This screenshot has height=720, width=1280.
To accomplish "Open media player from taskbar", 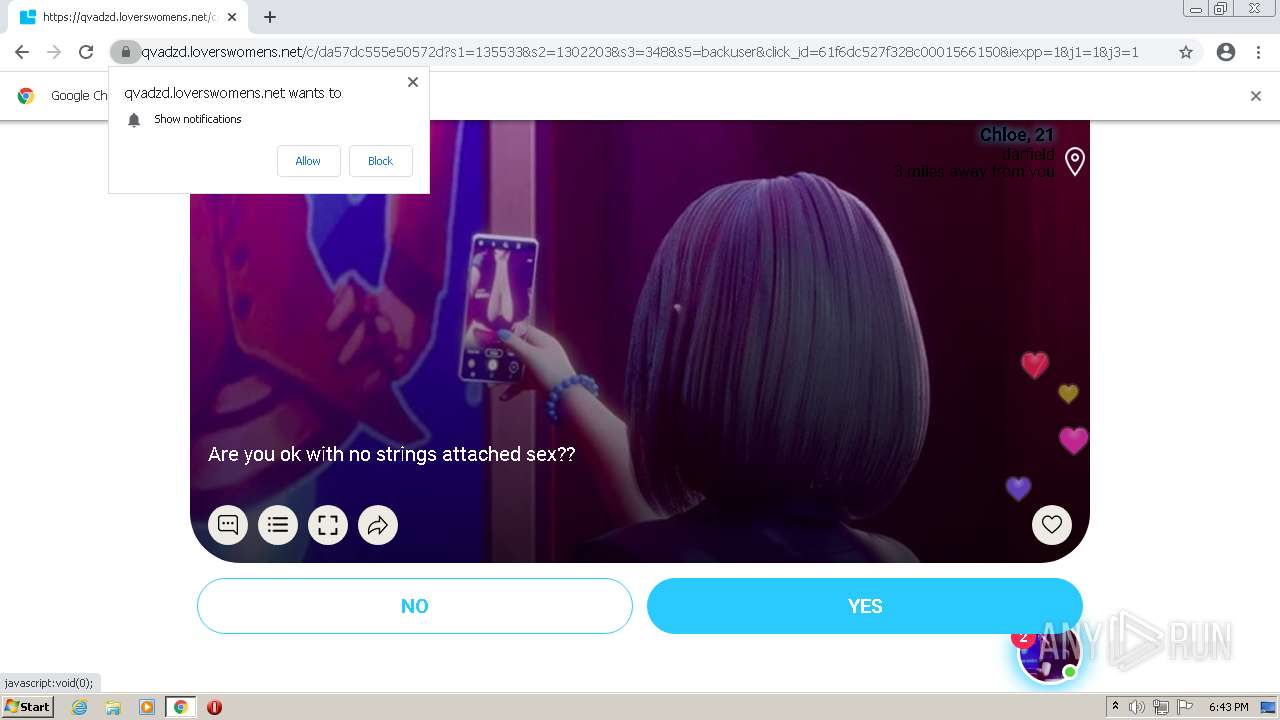I will click(x=147, y=707).
